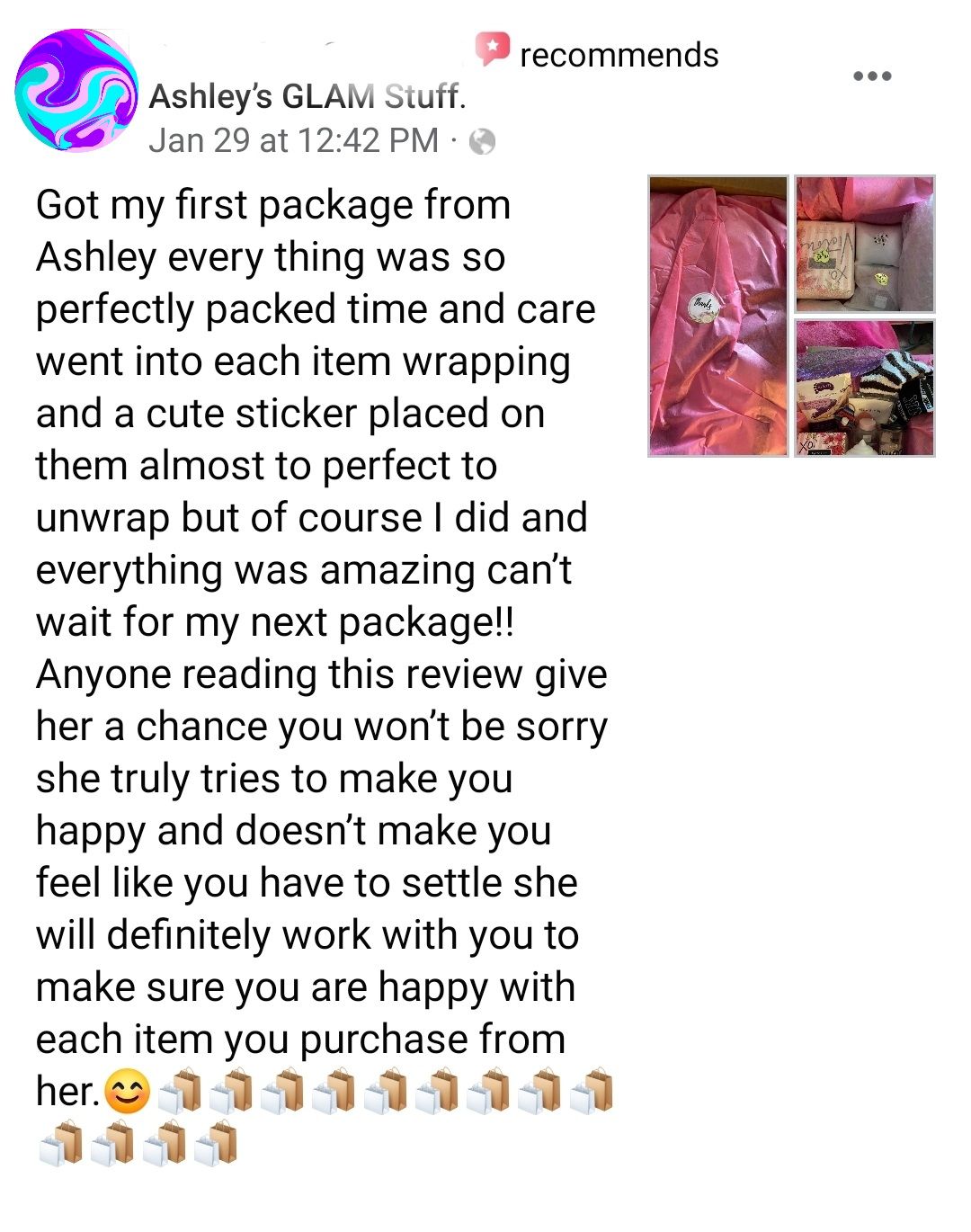
Task: Click the first shopping bag emoji after the smiley
Action: click(x=180, y=1092)
